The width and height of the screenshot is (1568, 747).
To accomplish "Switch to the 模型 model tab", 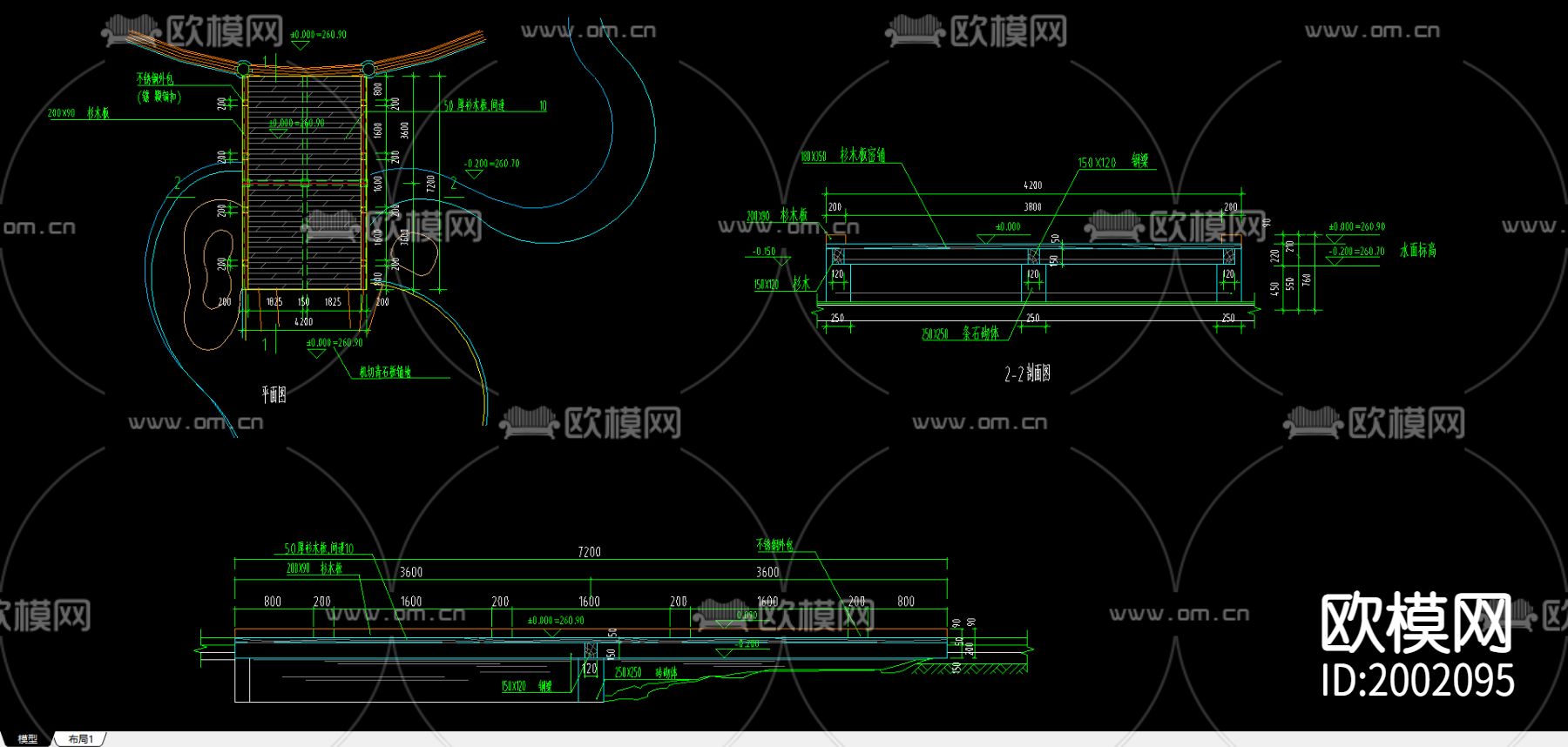I will point(28,738).
